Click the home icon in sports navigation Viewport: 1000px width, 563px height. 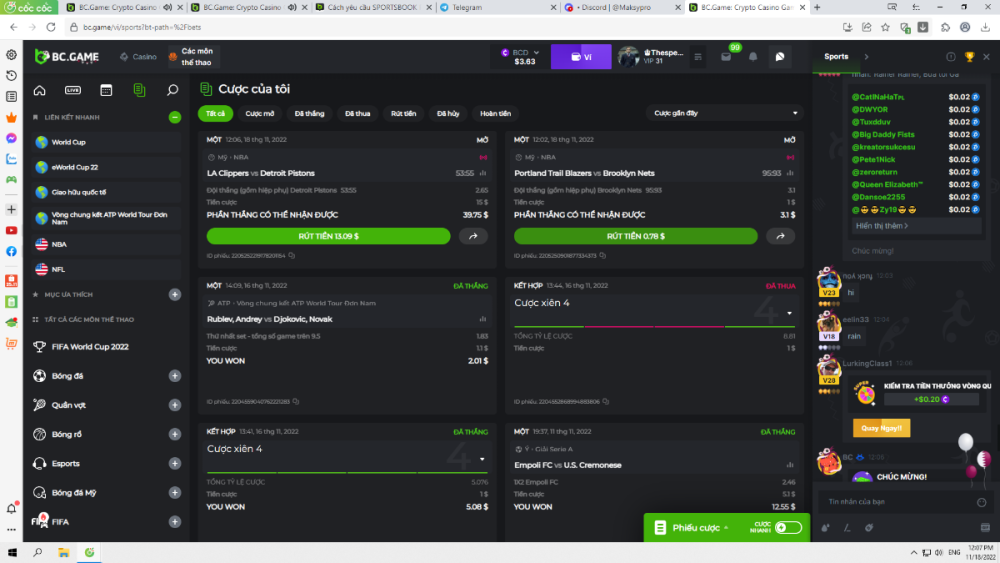pyautogui.click(x=39, y=90)
